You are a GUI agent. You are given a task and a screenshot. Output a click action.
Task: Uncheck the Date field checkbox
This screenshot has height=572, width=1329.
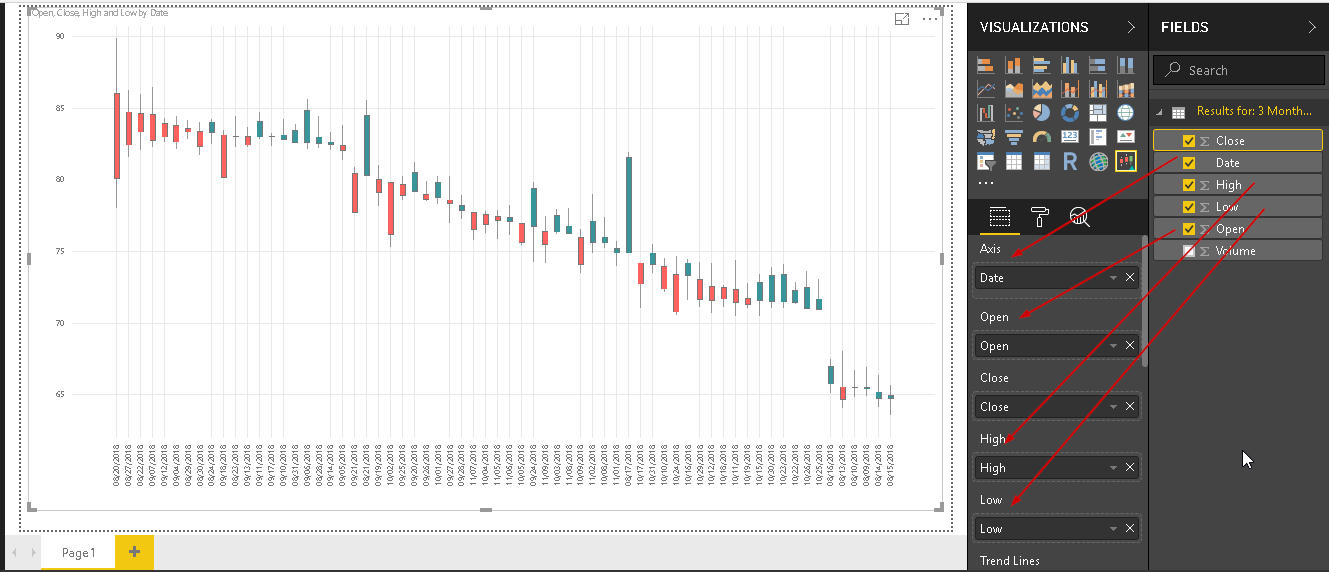[x=1189, y=163]
